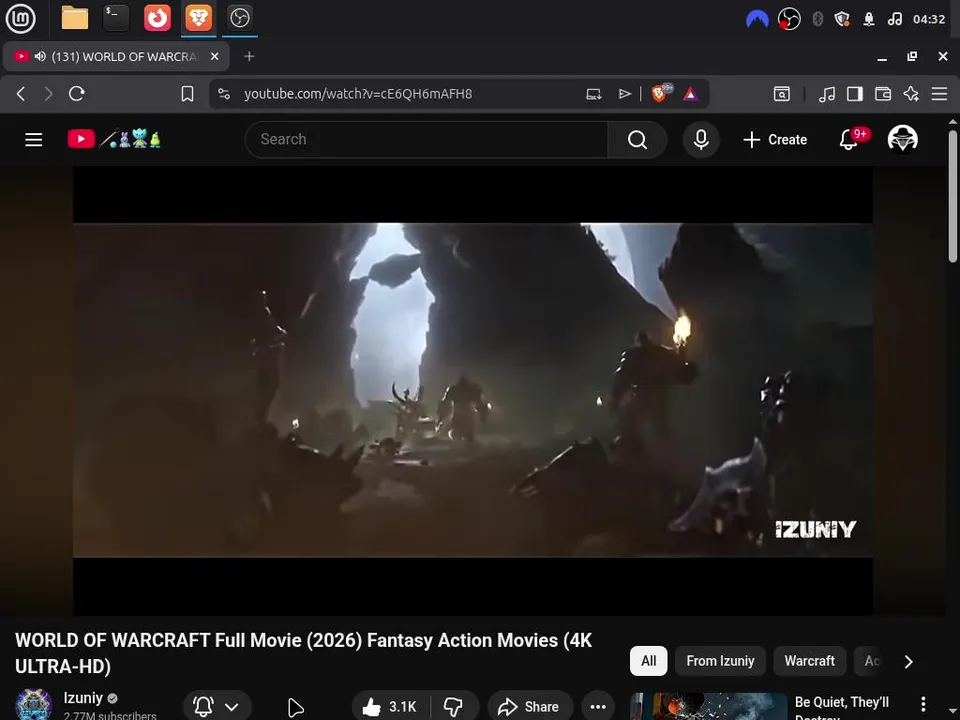Open the Izuniy channel name link

83,698
